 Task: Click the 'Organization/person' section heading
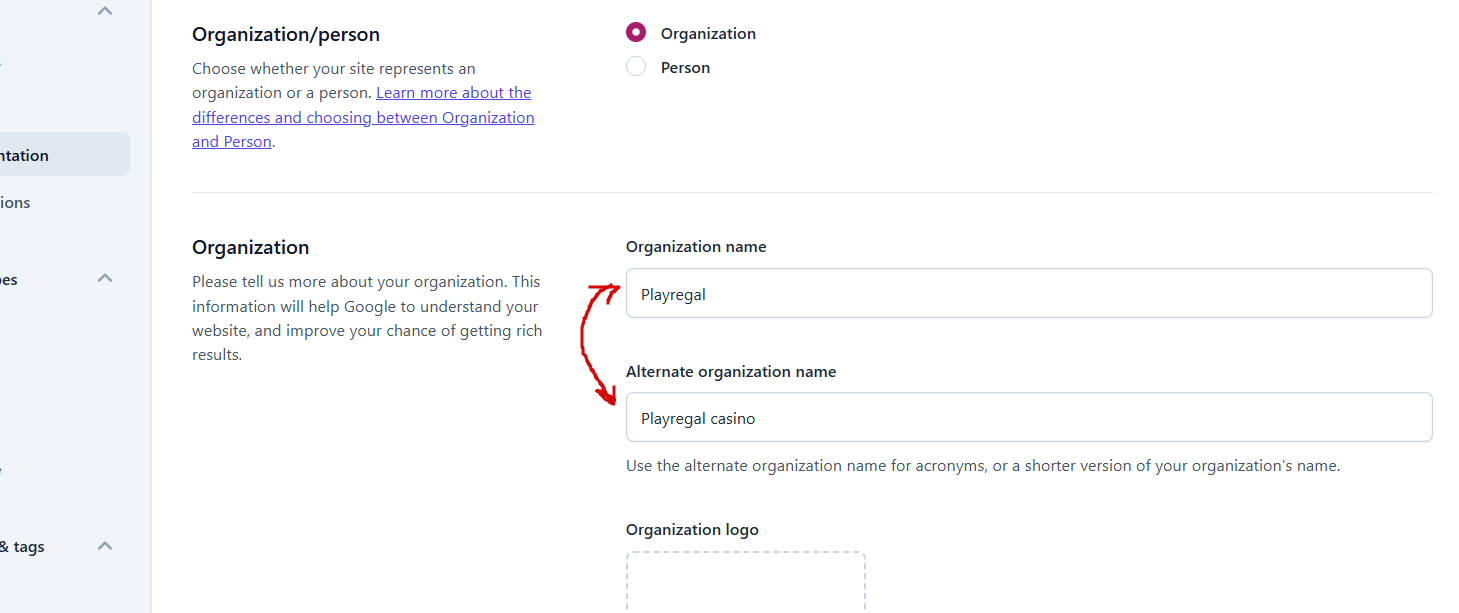pos(286,35)
